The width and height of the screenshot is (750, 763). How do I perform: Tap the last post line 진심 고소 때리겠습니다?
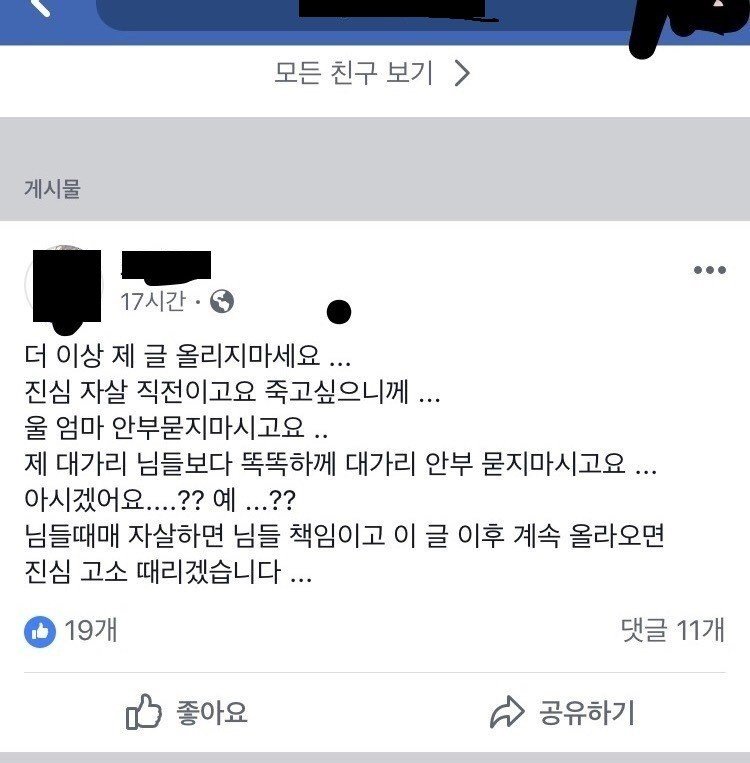(x=168, y=572)
